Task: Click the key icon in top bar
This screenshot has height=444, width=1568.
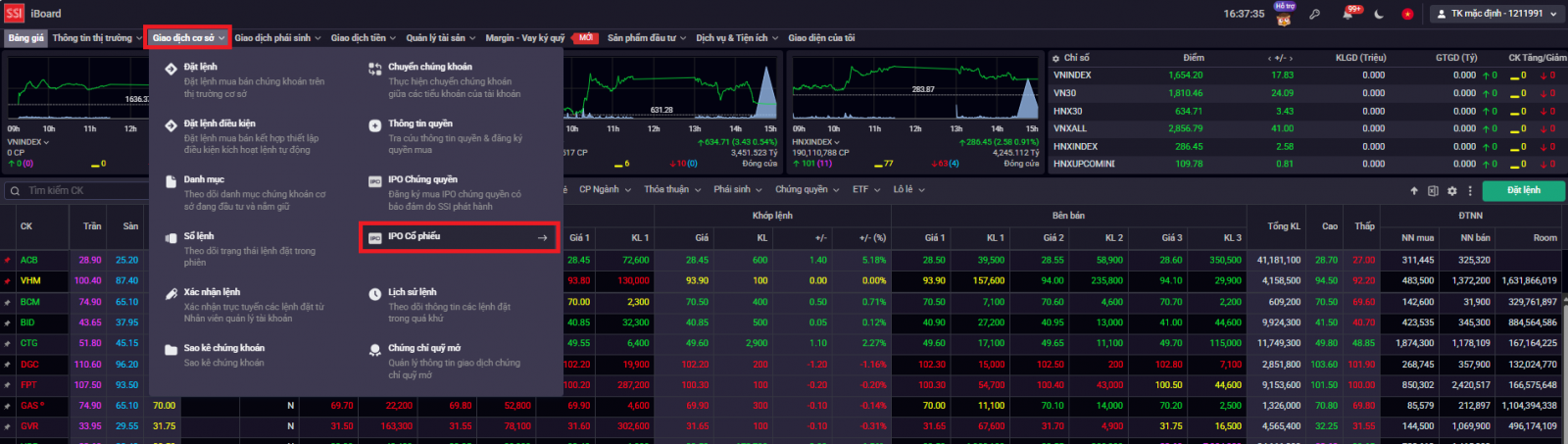Action: (1315, 14)
